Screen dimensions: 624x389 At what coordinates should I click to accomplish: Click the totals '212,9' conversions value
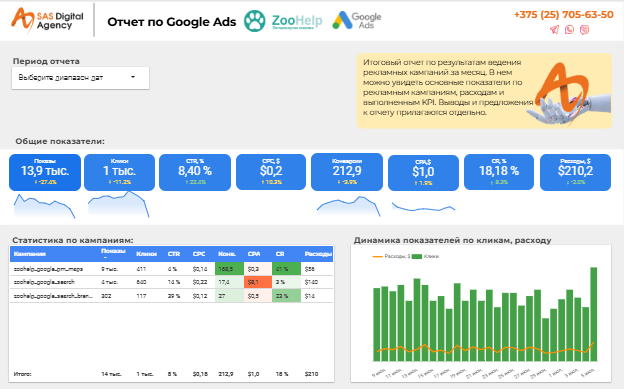(226, 374)
